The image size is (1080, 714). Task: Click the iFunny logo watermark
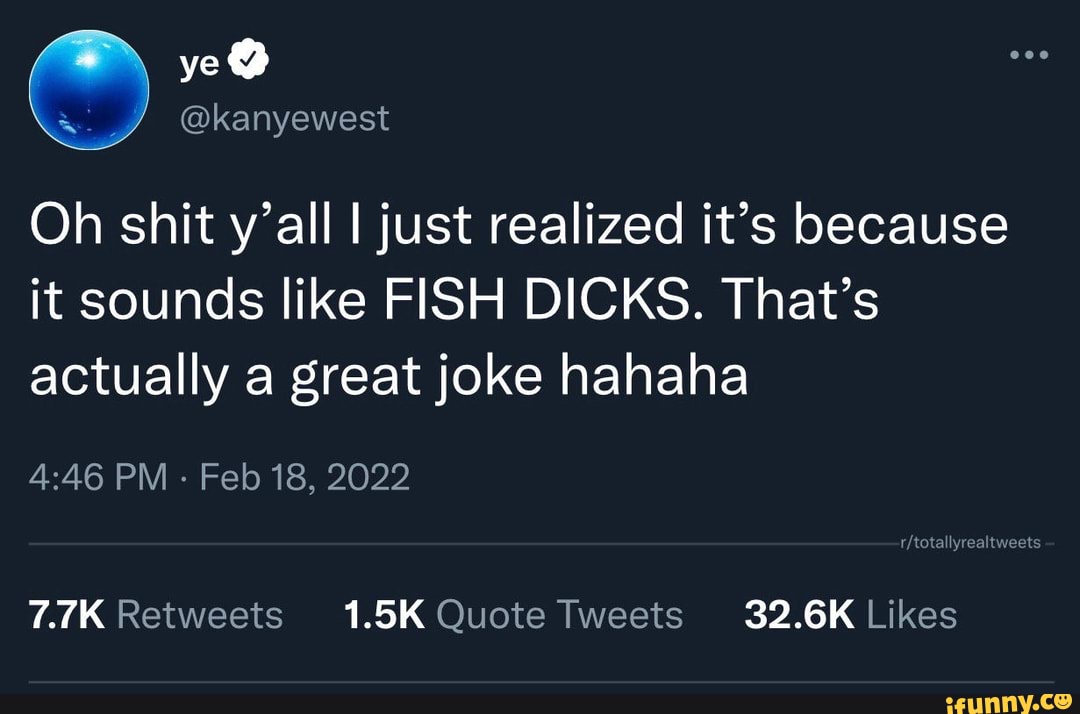1015,700
